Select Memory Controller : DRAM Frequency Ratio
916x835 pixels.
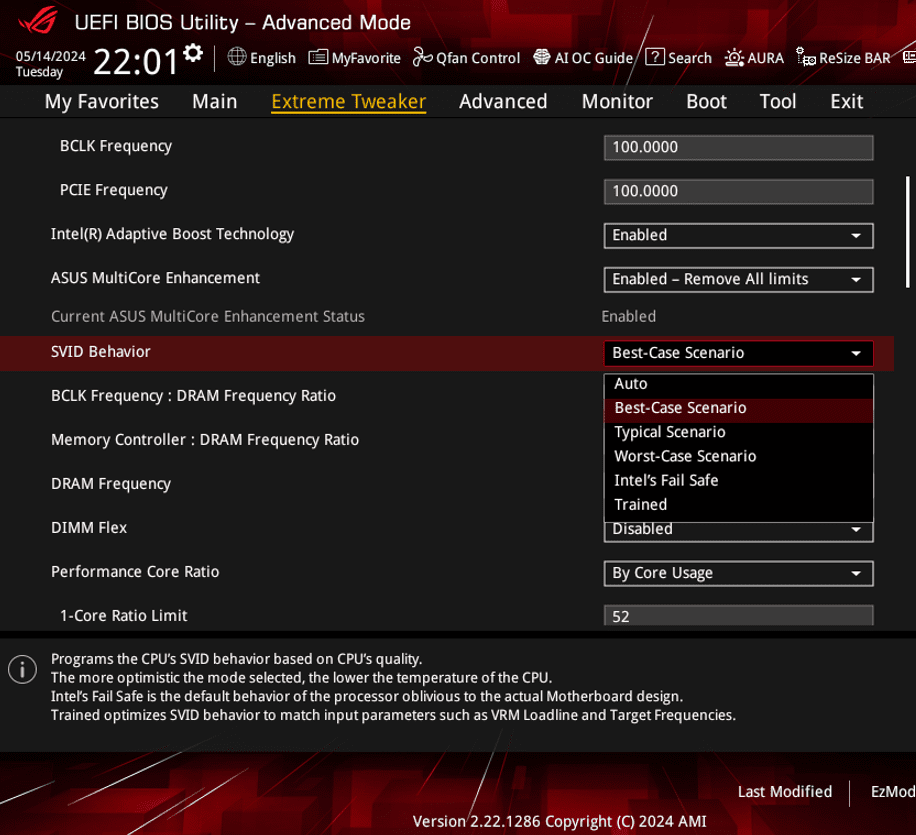205,440
